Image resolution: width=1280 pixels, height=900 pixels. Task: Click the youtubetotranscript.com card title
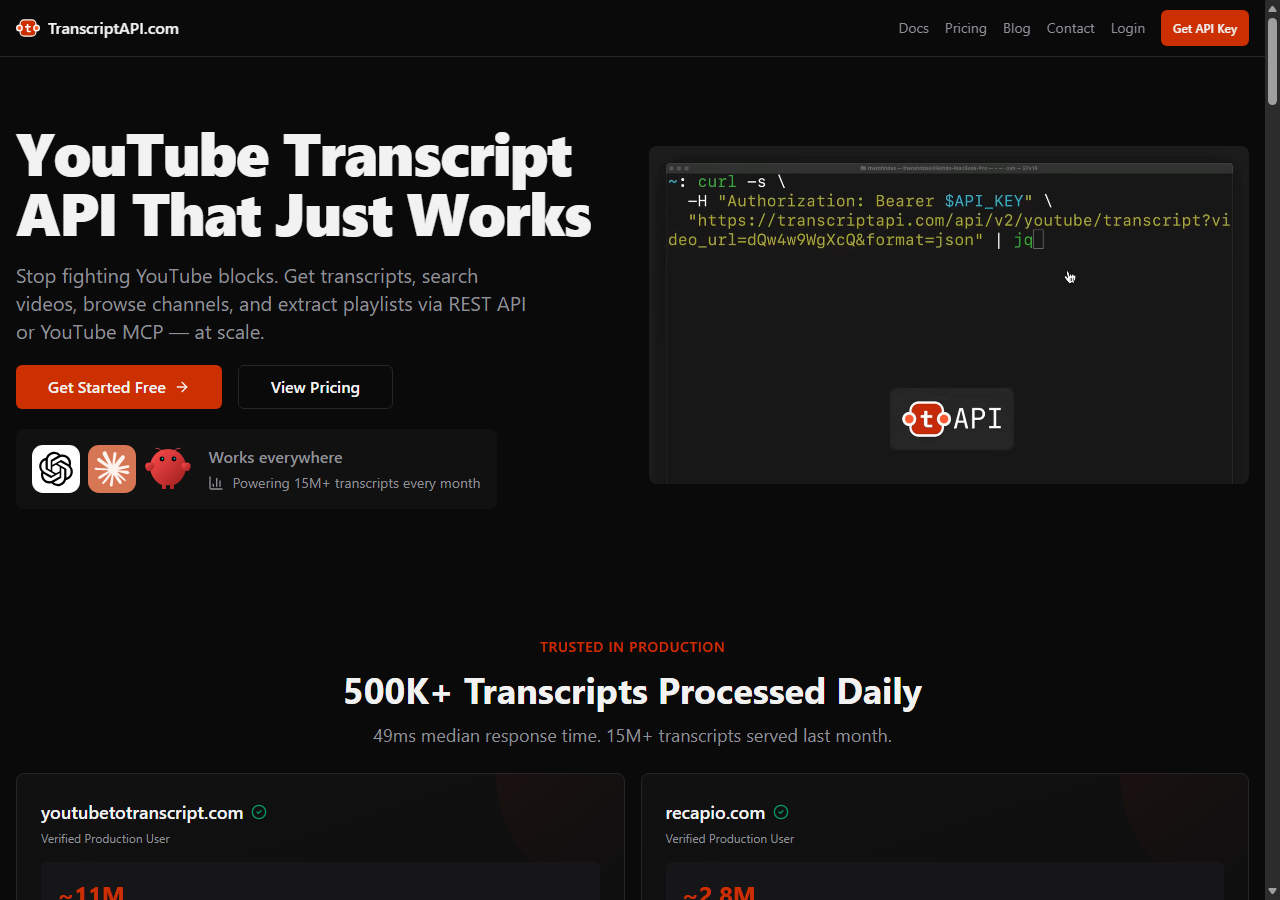pyautogui.click(x=142, y=813)
